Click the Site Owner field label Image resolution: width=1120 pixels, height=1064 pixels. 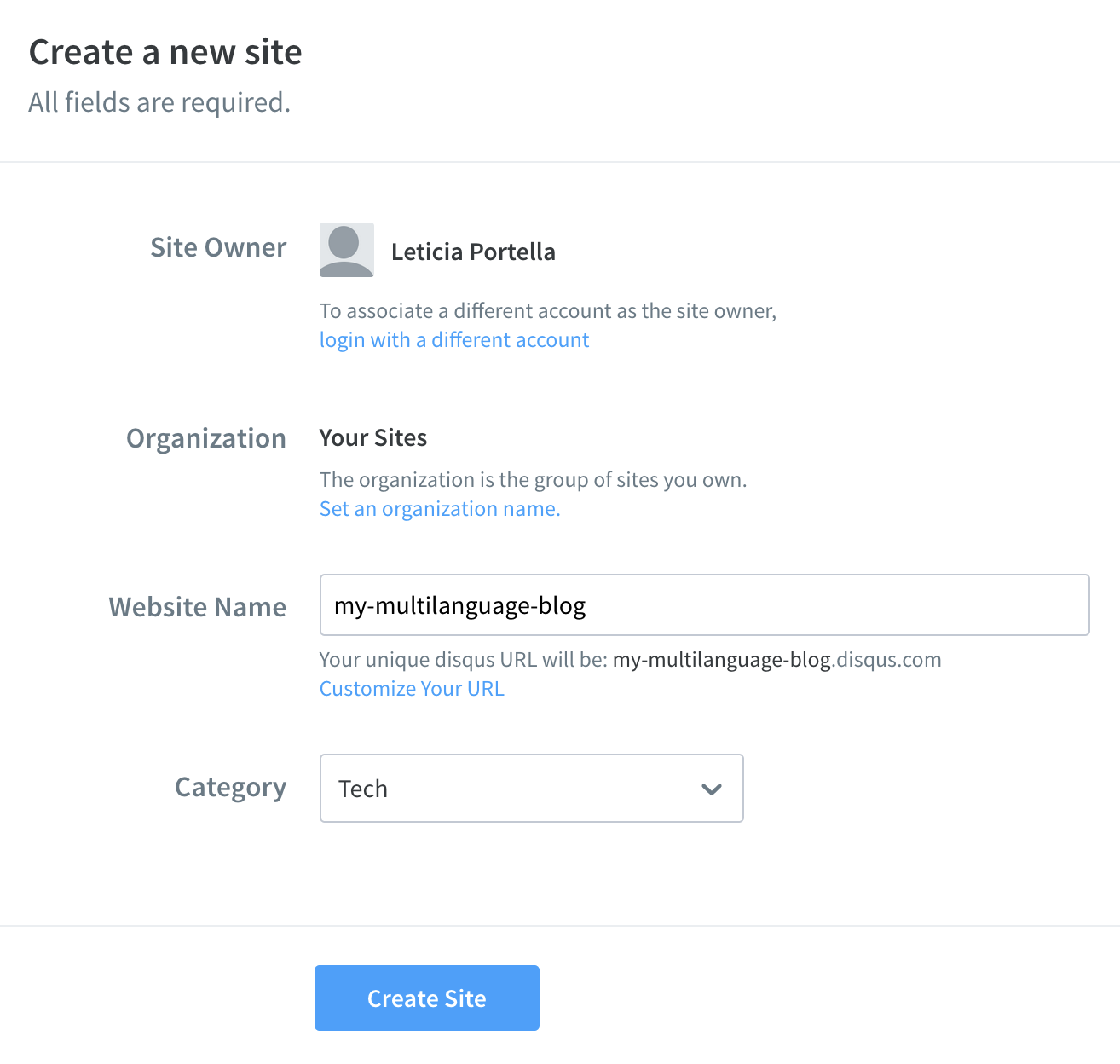coord(218,247)
